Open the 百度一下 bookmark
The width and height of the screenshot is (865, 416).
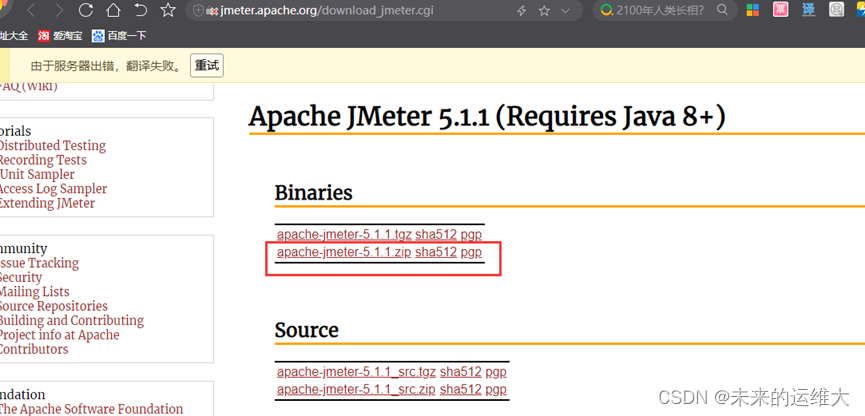(x=119, y=36)
